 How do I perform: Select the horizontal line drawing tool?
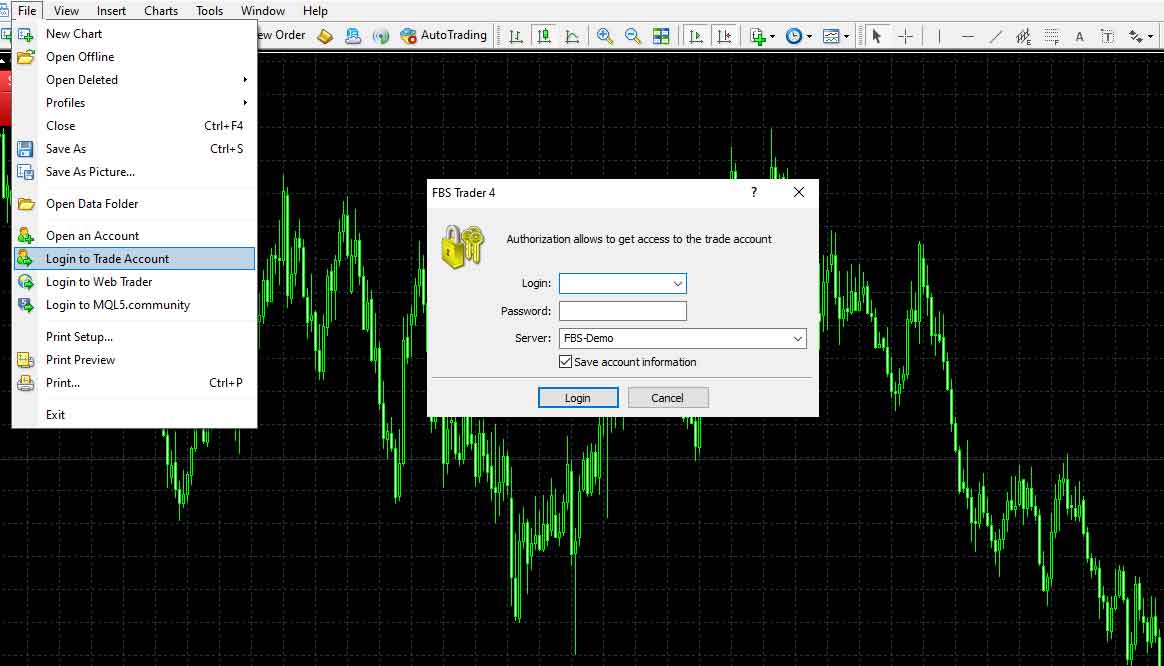coord(967,36)
